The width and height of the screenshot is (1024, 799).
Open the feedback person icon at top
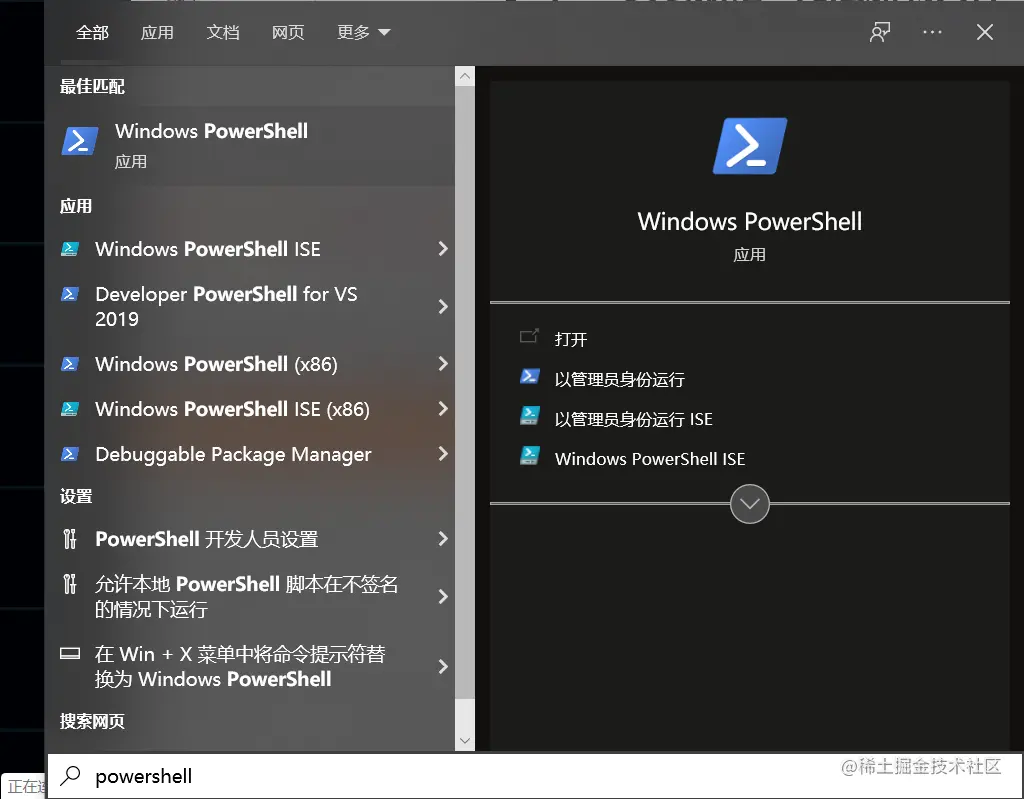click(880, 32)
